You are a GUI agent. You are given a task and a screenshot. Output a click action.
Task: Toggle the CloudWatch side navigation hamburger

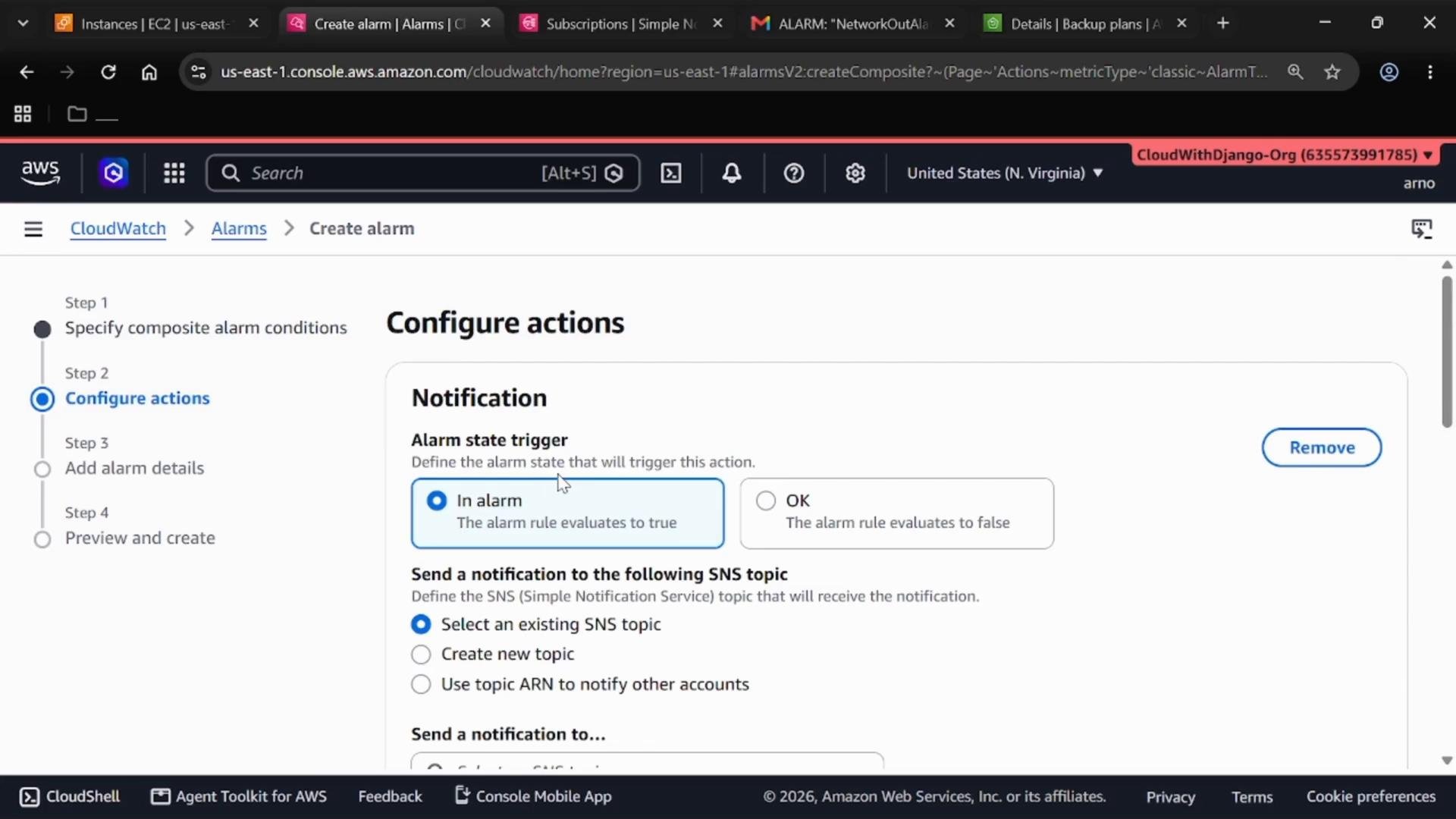[33, 229]
